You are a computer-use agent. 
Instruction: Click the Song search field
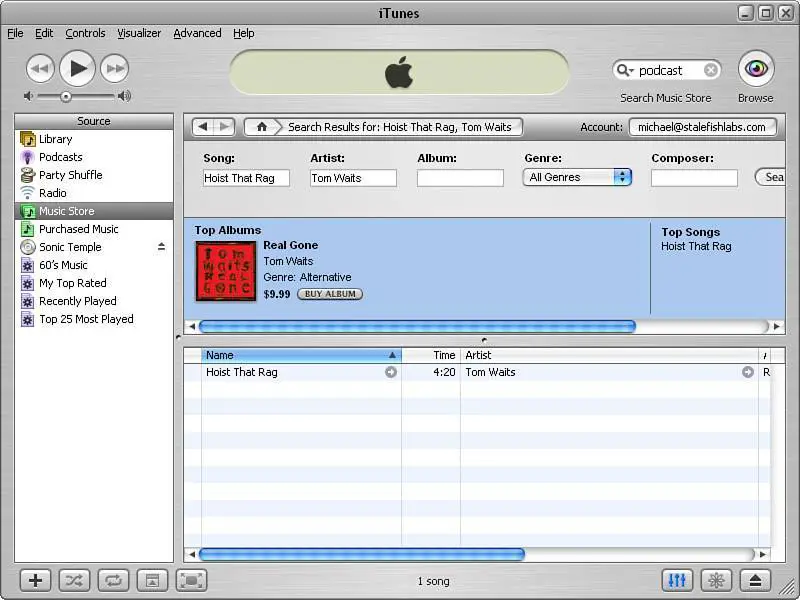click(x=246, y=178)
